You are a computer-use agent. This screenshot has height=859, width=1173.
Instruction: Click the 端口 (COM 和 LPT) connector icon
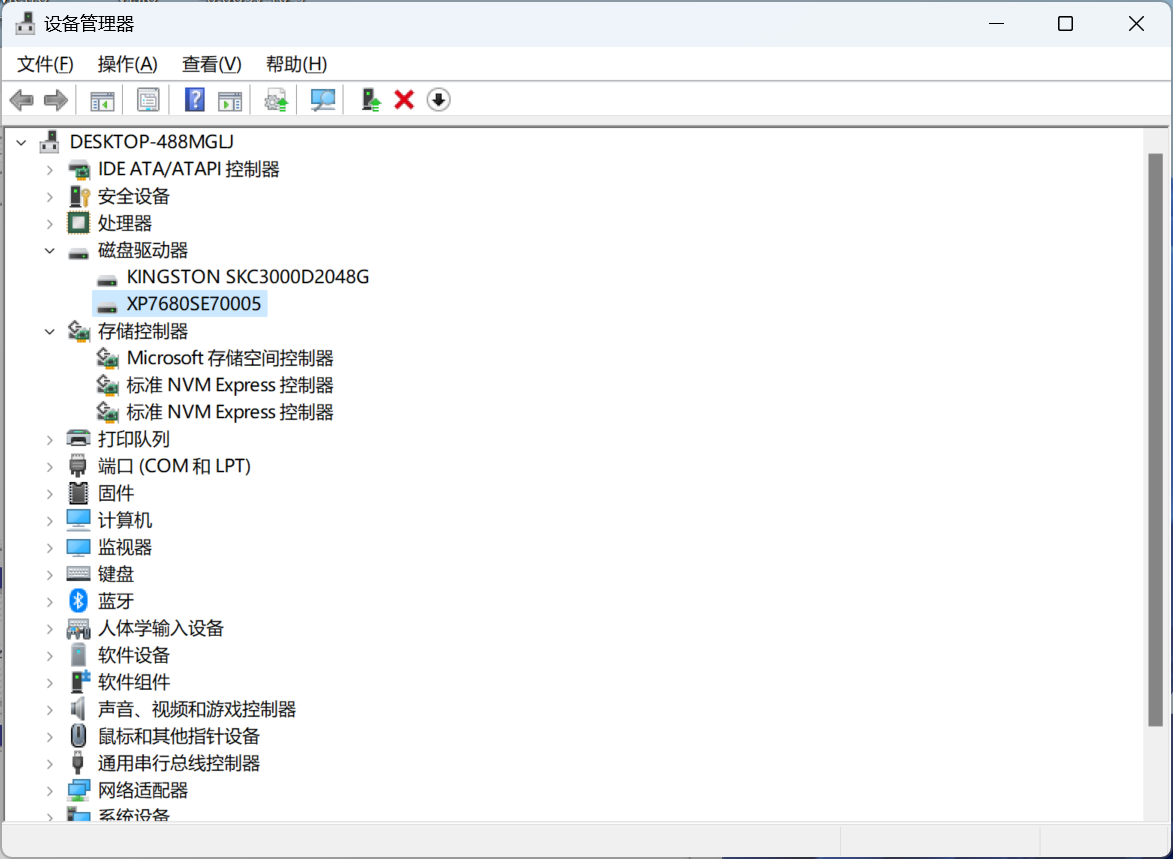click(x=78, y=465)
